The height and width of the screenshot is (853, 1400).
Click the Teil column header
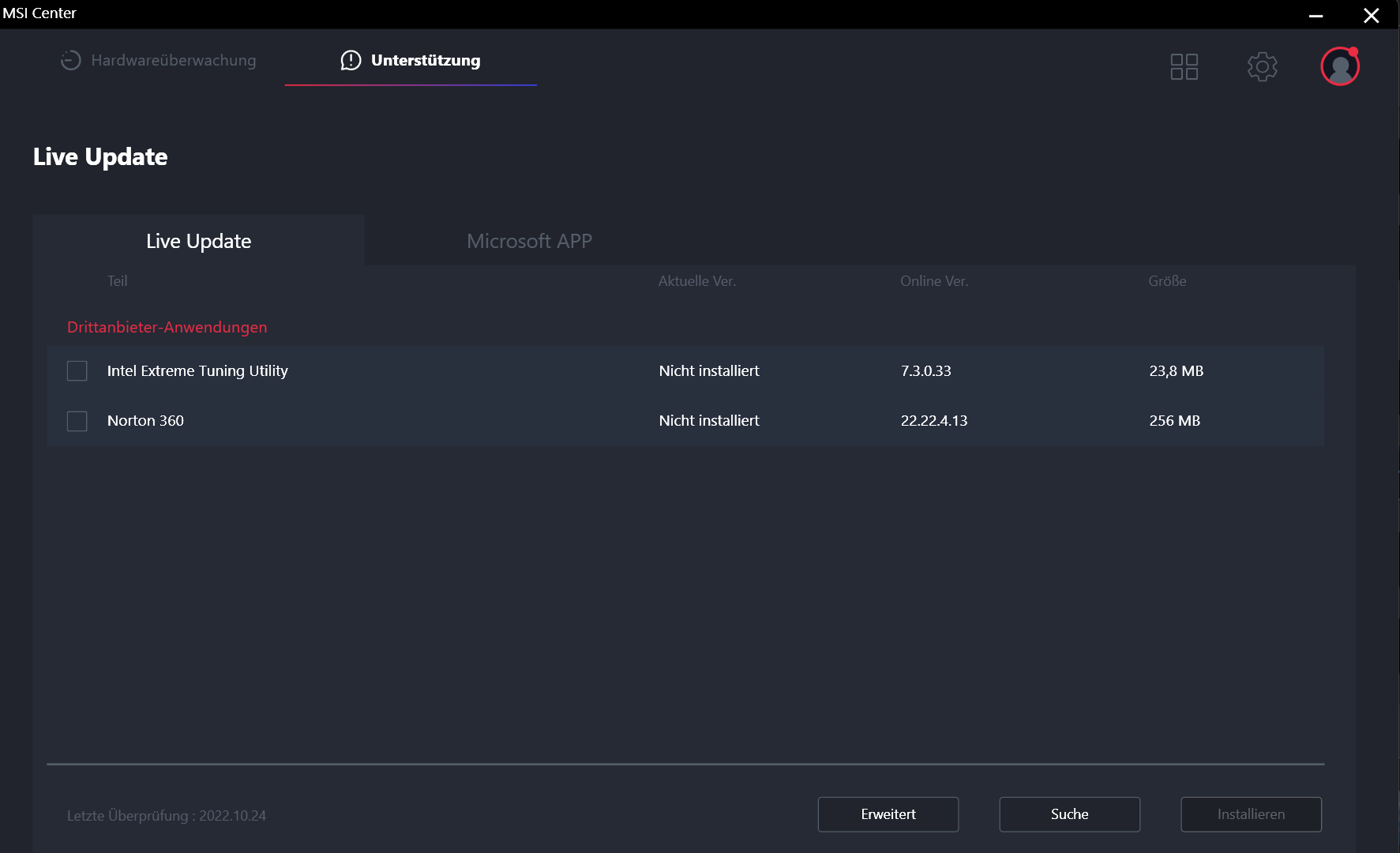(x=118, y=281)
